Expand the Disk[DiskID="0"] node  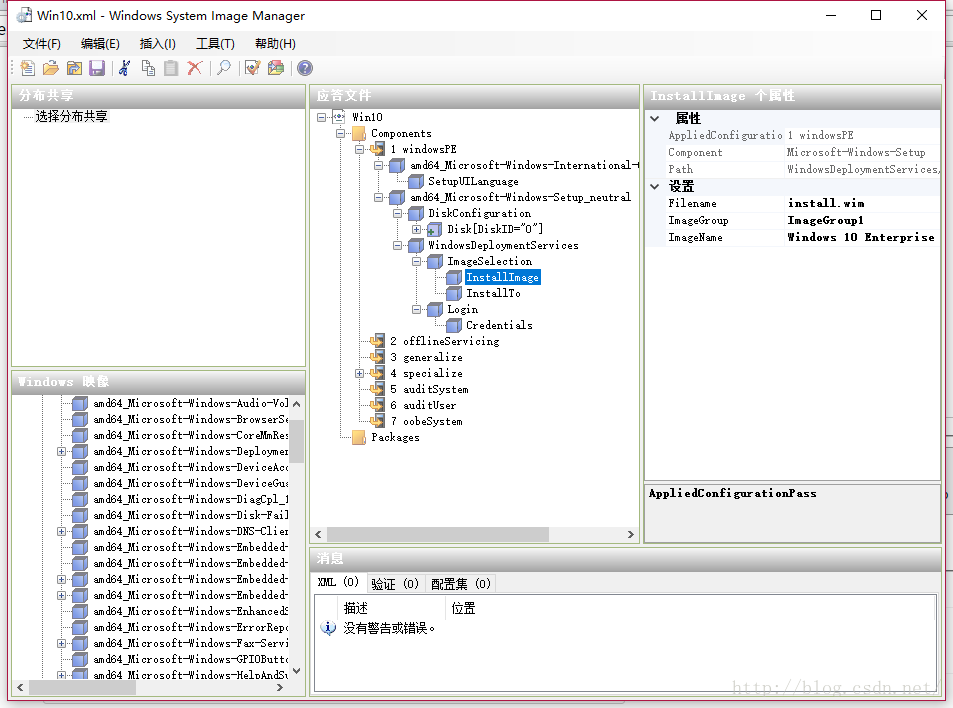coord(416,230)
